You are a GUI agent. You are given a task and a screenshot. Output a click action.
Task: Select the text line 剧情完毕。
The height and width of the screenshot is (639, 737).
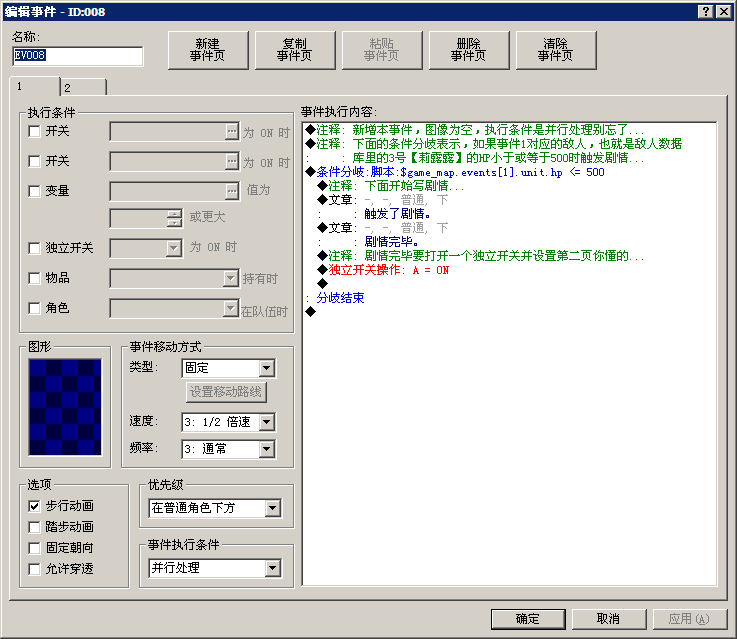[392, 242]
